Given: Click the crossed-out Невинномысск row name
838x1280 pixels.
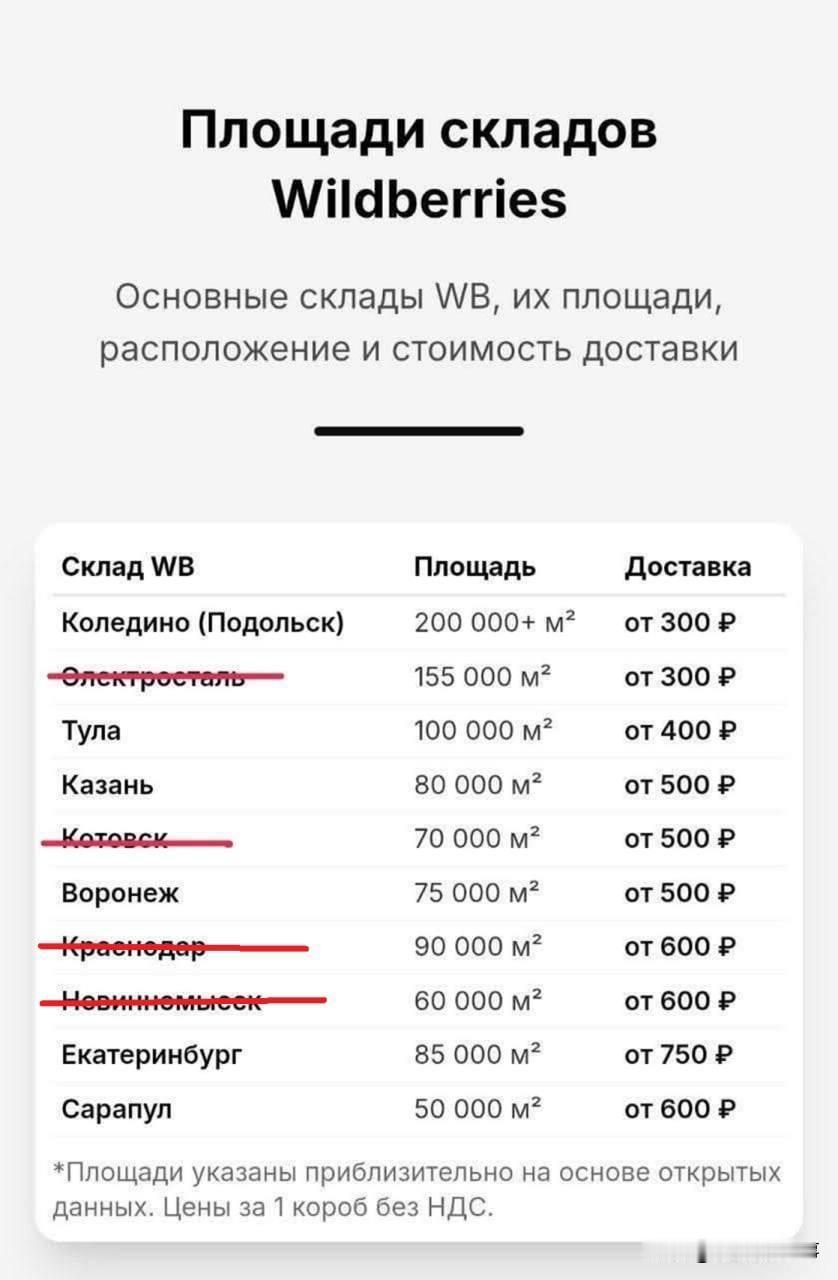Looking at the screenshot, I should click(163, 1000).
